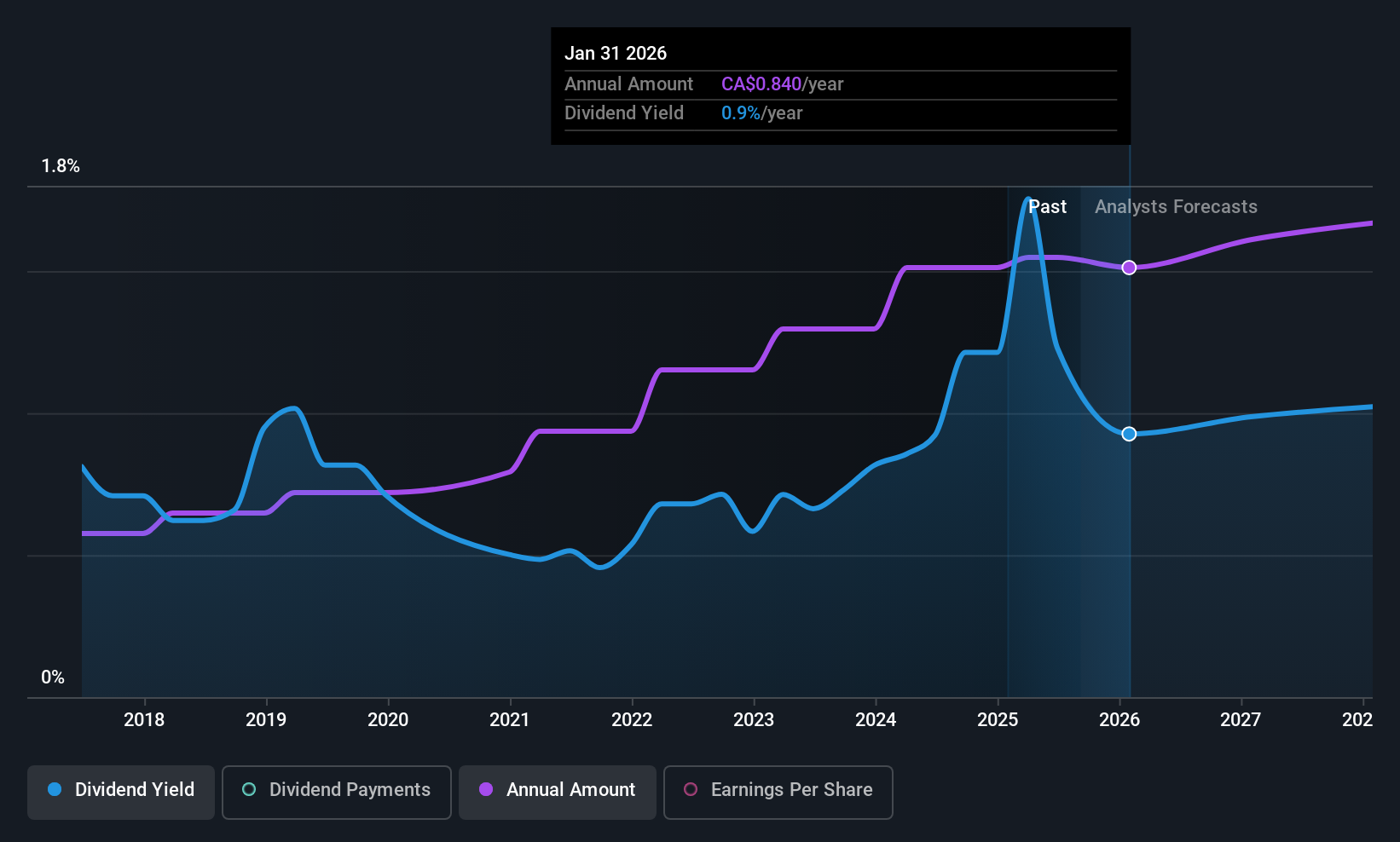Click the 2023 x-axis label
The image size is (1400, 842).
[x=754, y=720]
